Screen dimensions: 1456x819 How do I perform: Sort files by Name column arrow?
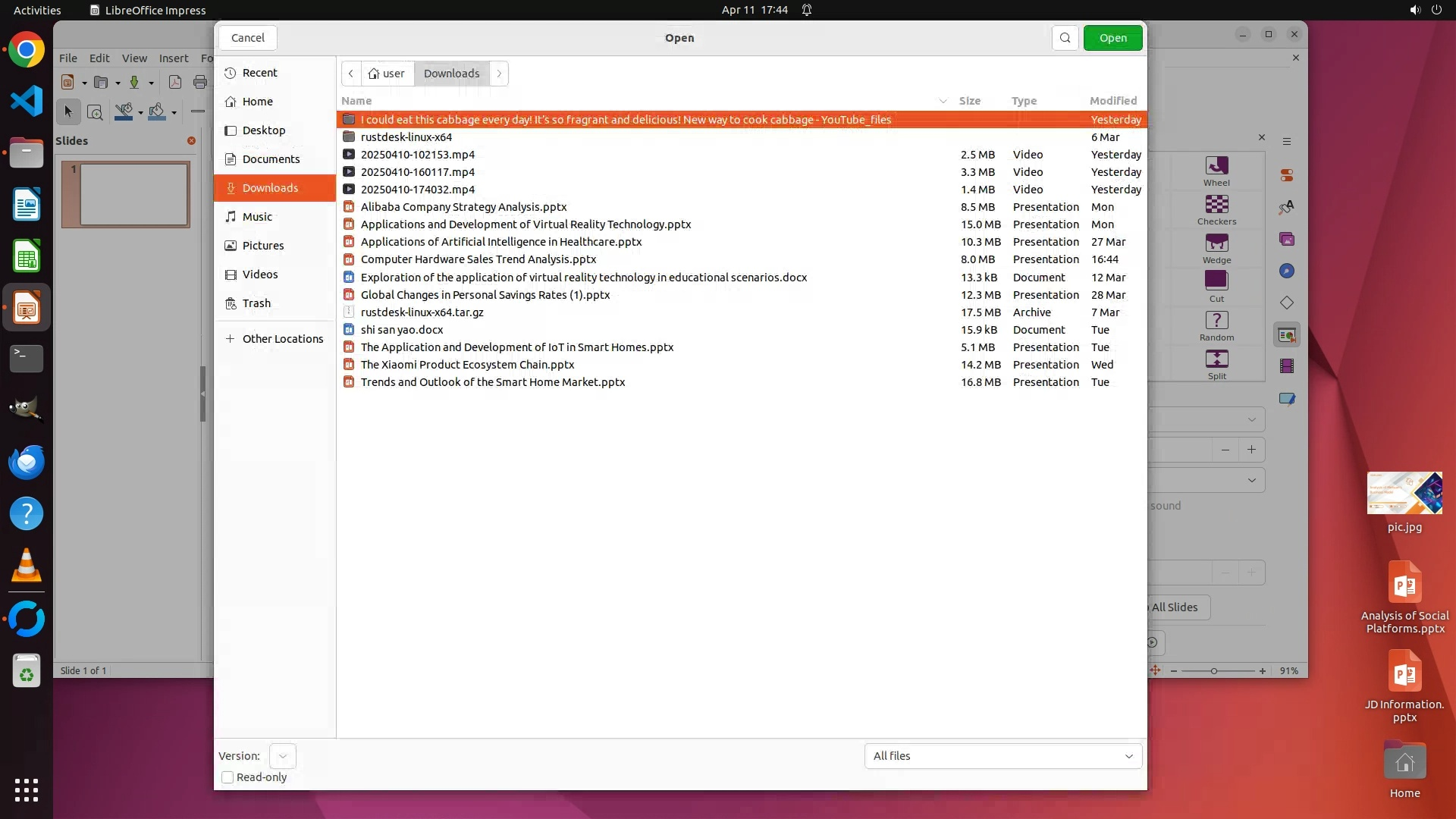943,101
